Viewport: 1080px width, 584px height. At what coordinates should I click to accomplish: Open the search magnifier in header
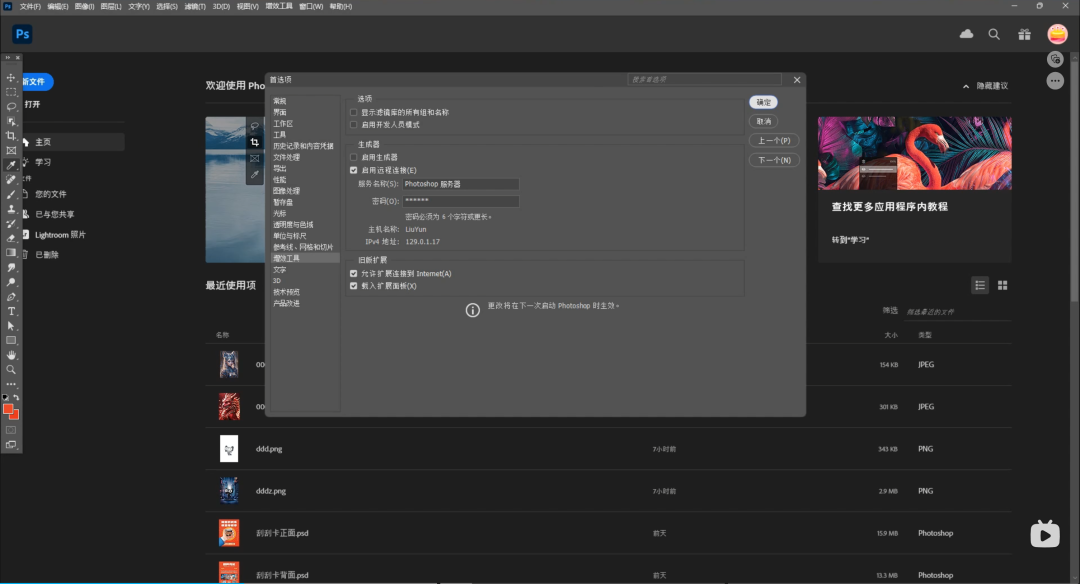(x=994, y=34)
